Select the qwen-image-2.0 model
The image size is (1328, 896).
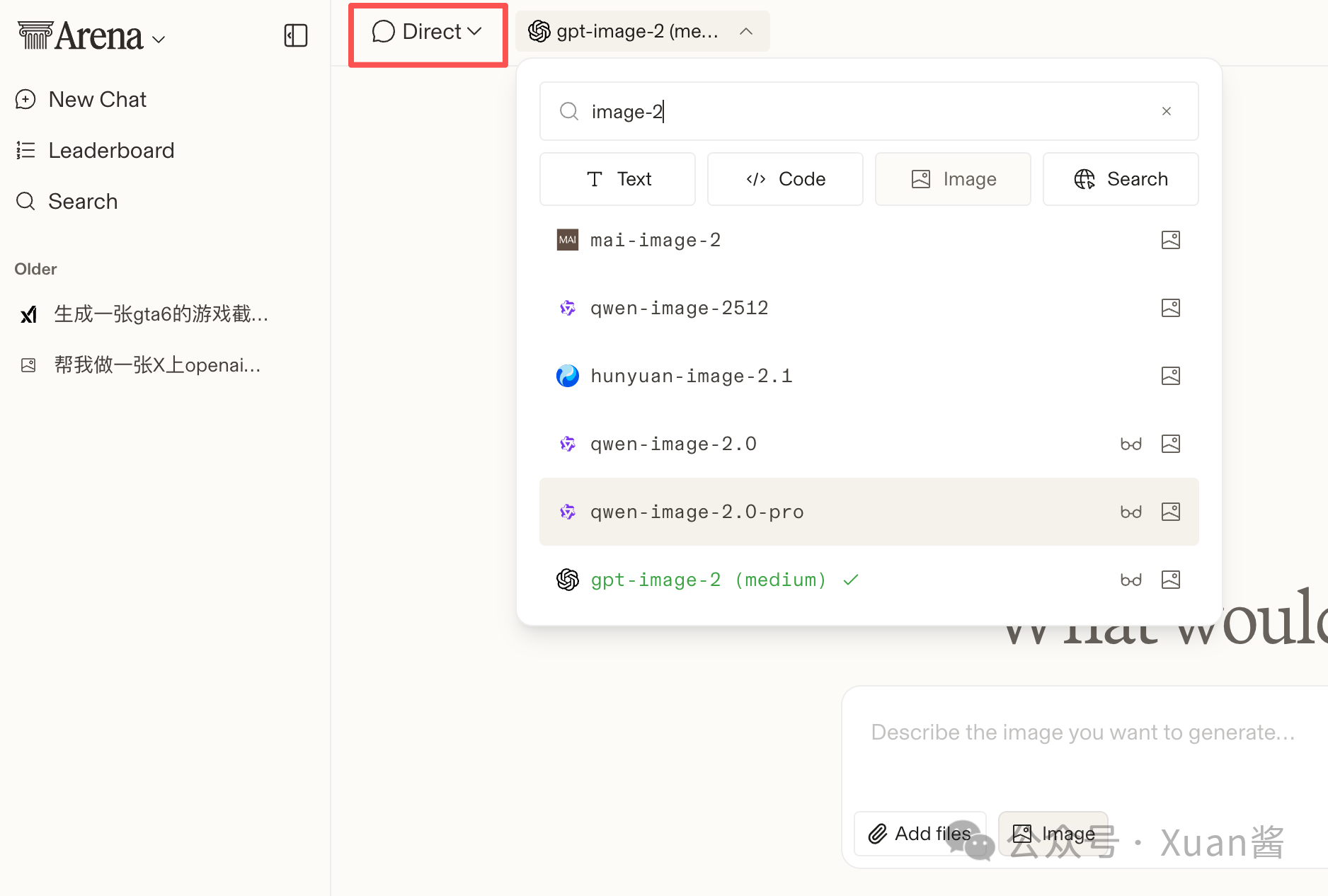[869, 444]
